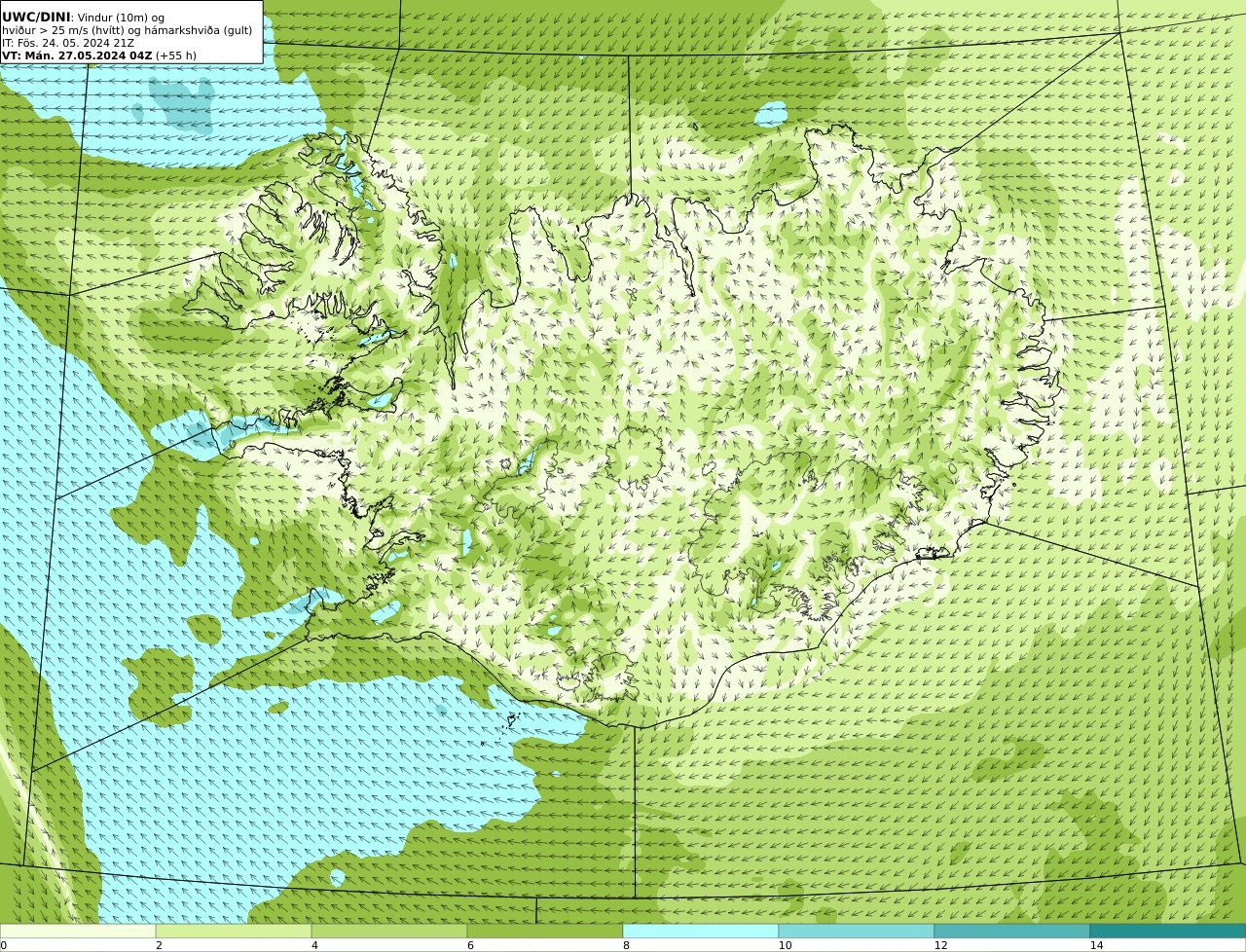Click the bold UWC/DINI title text
The image size is (1246, 952).
[x=36, y=18]
